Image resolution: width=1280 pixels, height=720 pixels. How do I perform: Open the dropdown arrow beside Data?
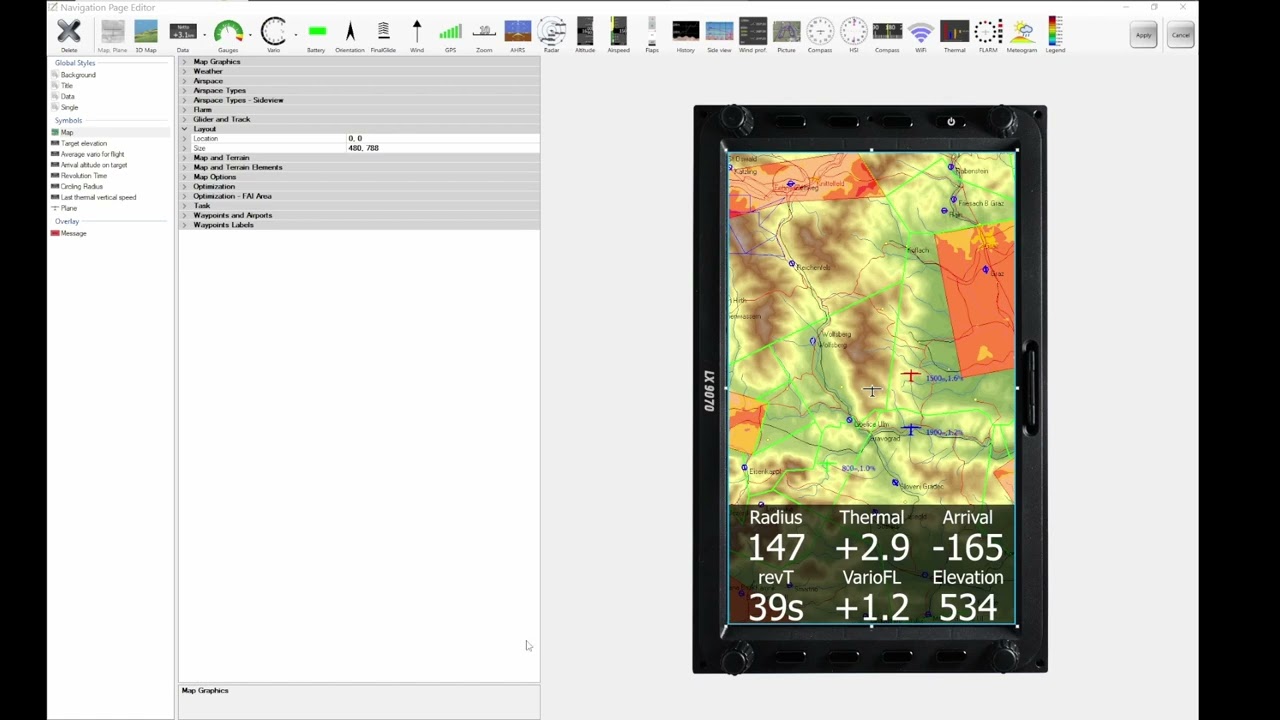tap(204, 35)
